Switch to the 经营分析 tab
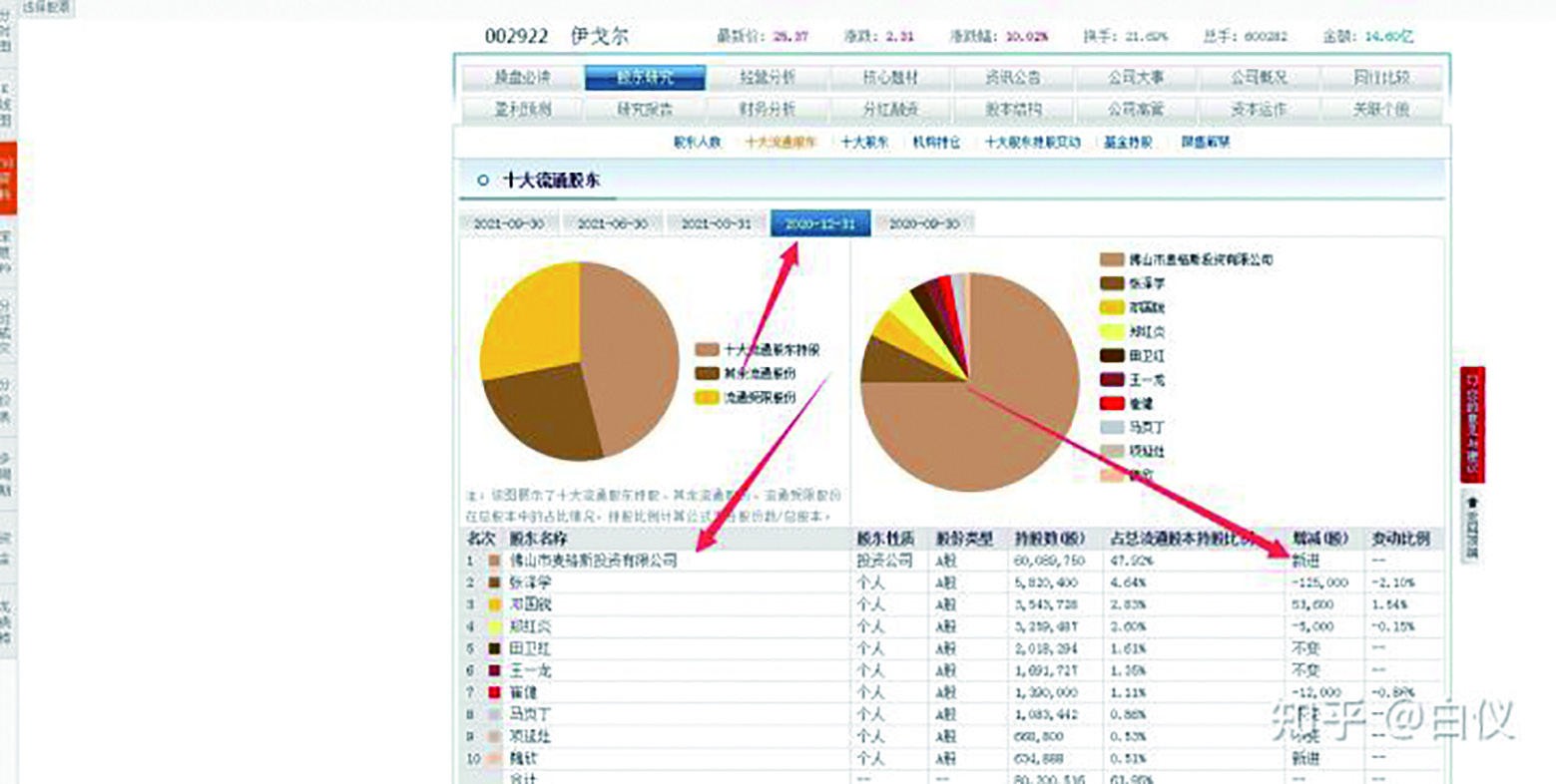 (767, 76)
